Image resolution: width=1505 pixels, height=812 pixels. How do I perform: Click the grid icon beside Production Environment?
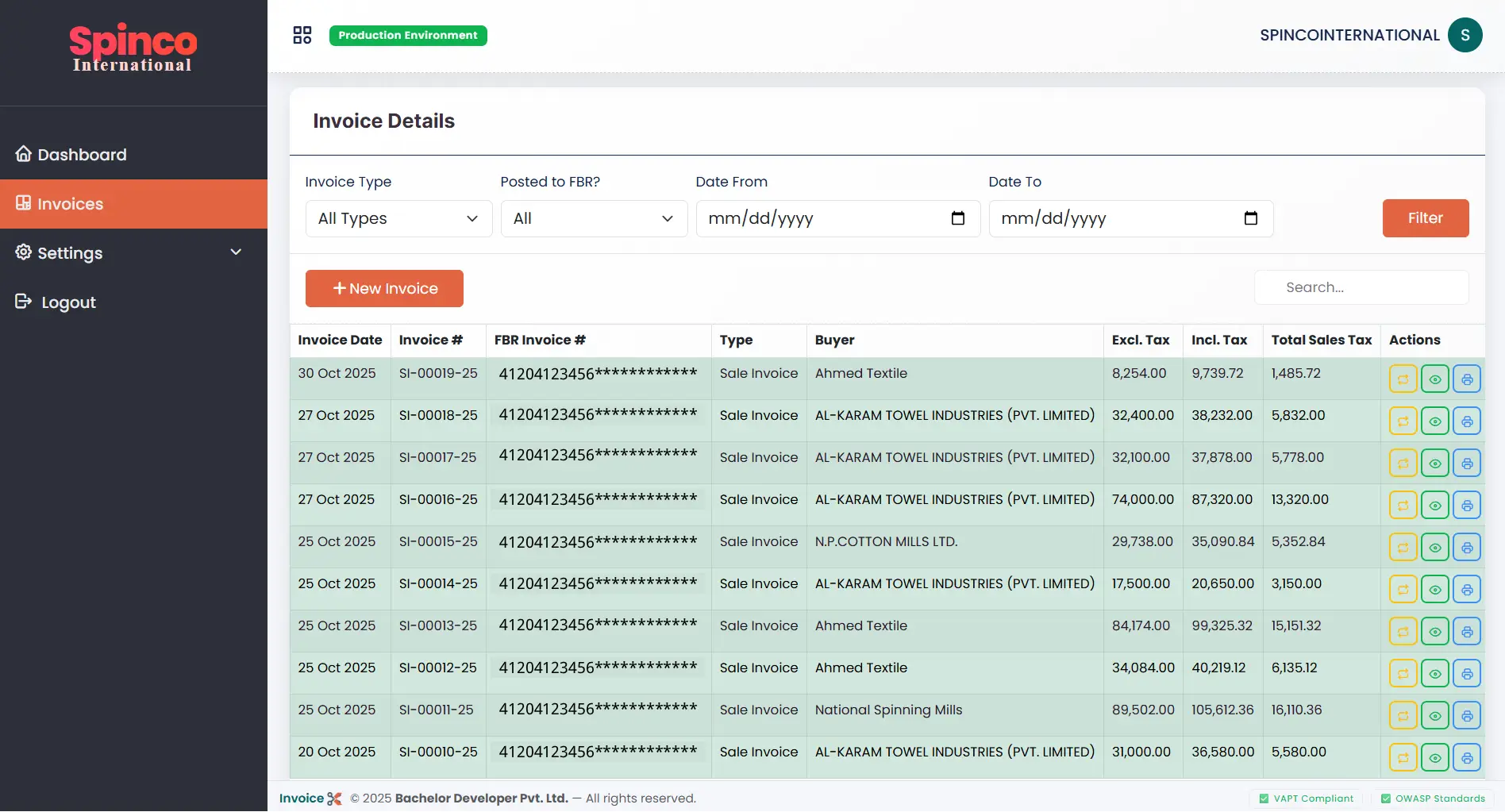(302, 35)
